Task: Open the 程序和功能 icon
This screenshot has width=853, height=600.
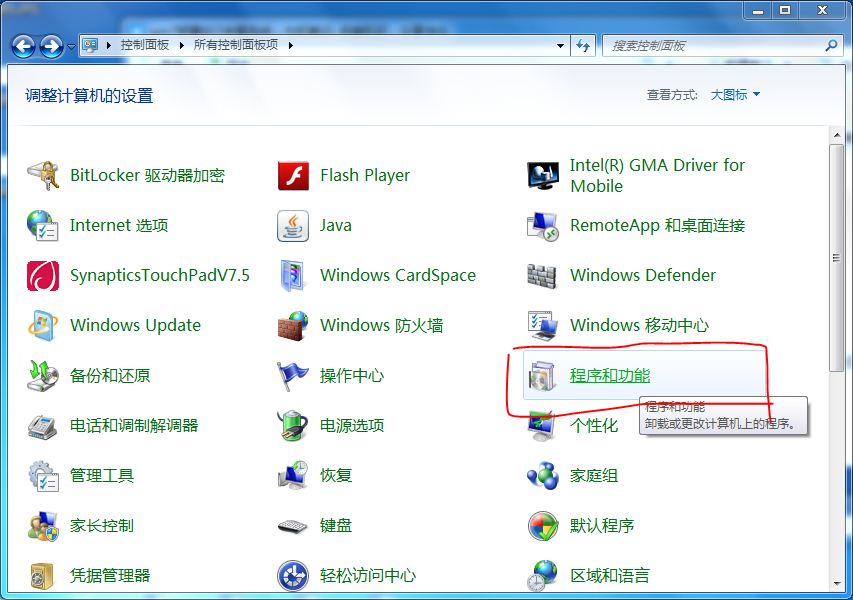Action: pyautogui.click(x=543, y=376)
